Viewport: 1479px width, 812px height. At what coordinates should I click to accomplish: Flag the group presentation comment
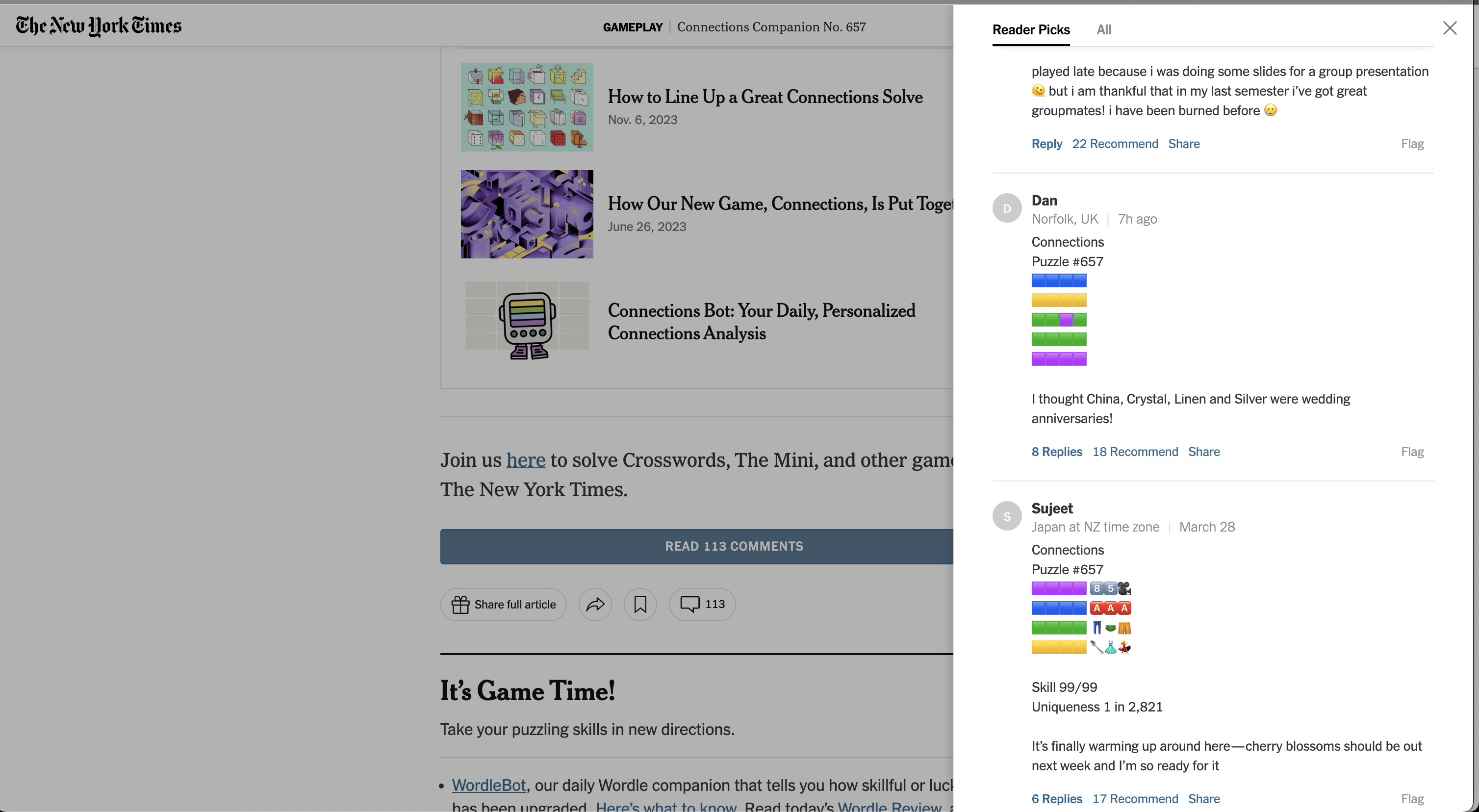pos(1412,144)
